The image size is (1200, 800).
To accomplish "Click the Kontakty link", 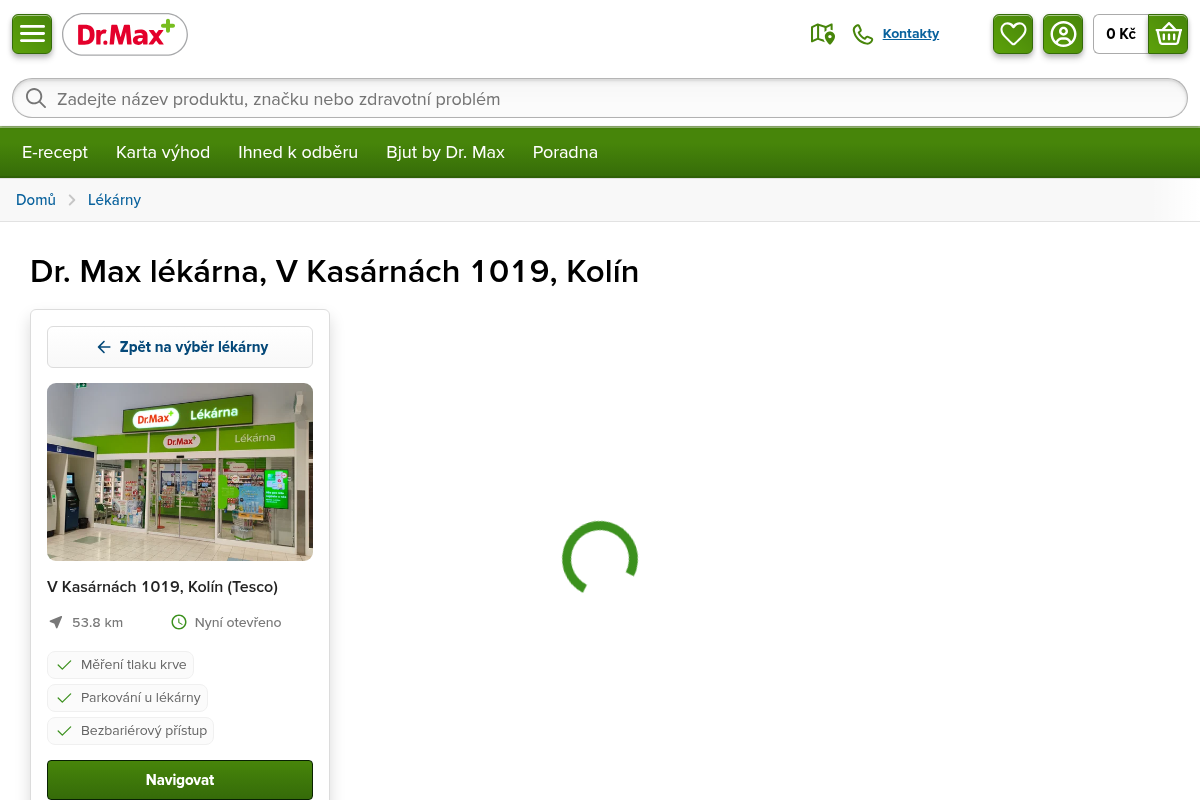I will pos(911,34).
